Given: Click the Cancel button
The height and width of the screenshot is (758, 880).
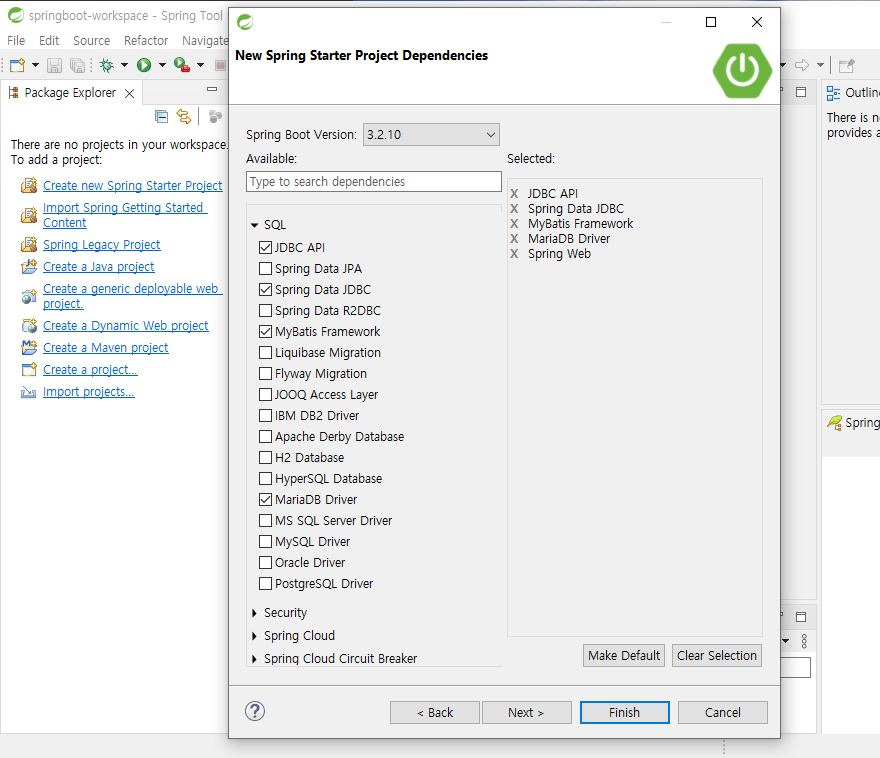Looking at the screenshot, I should (x=723, y=713).
